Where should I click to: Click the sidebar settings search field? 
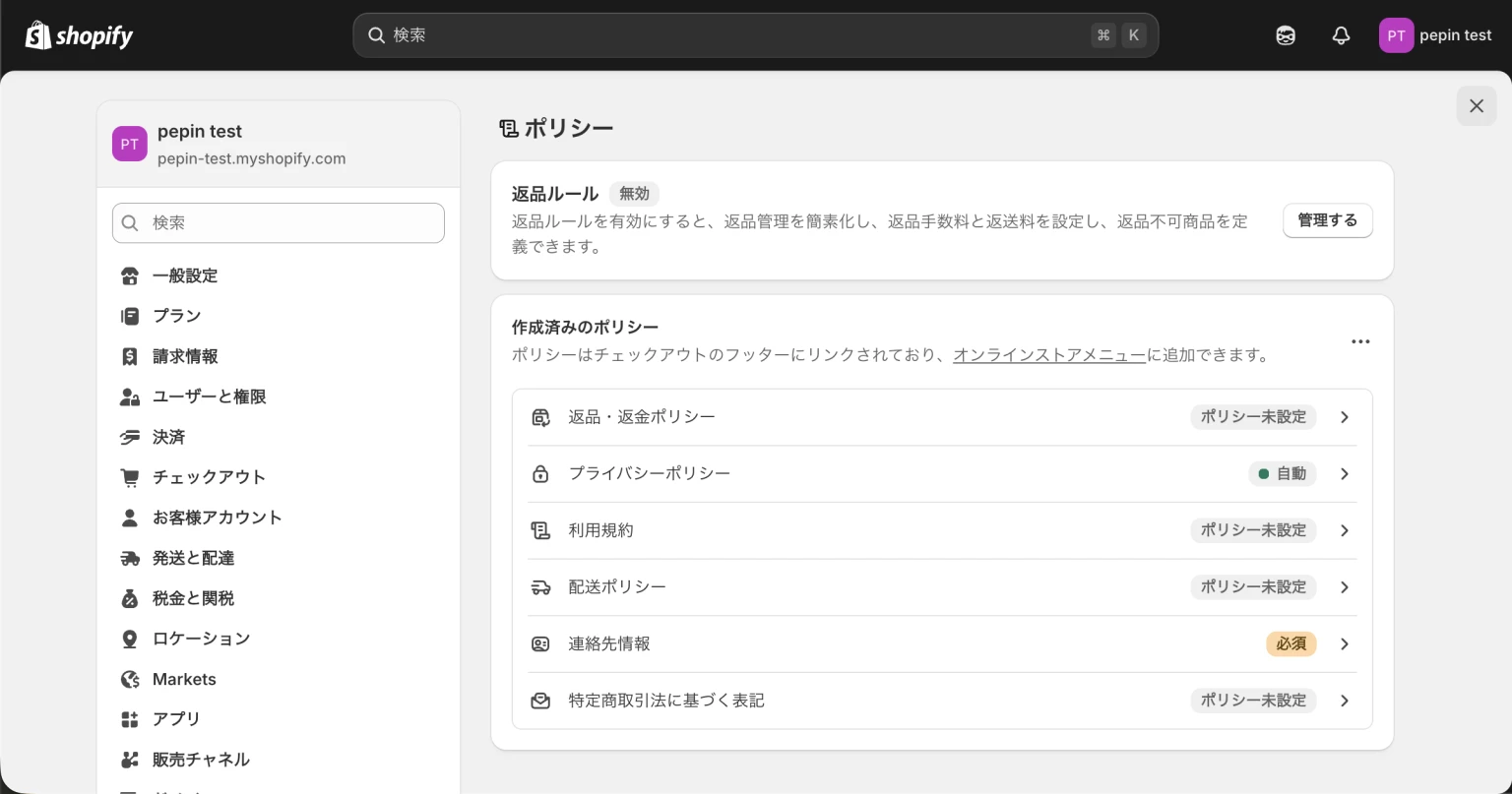click(x=279, y=222)
